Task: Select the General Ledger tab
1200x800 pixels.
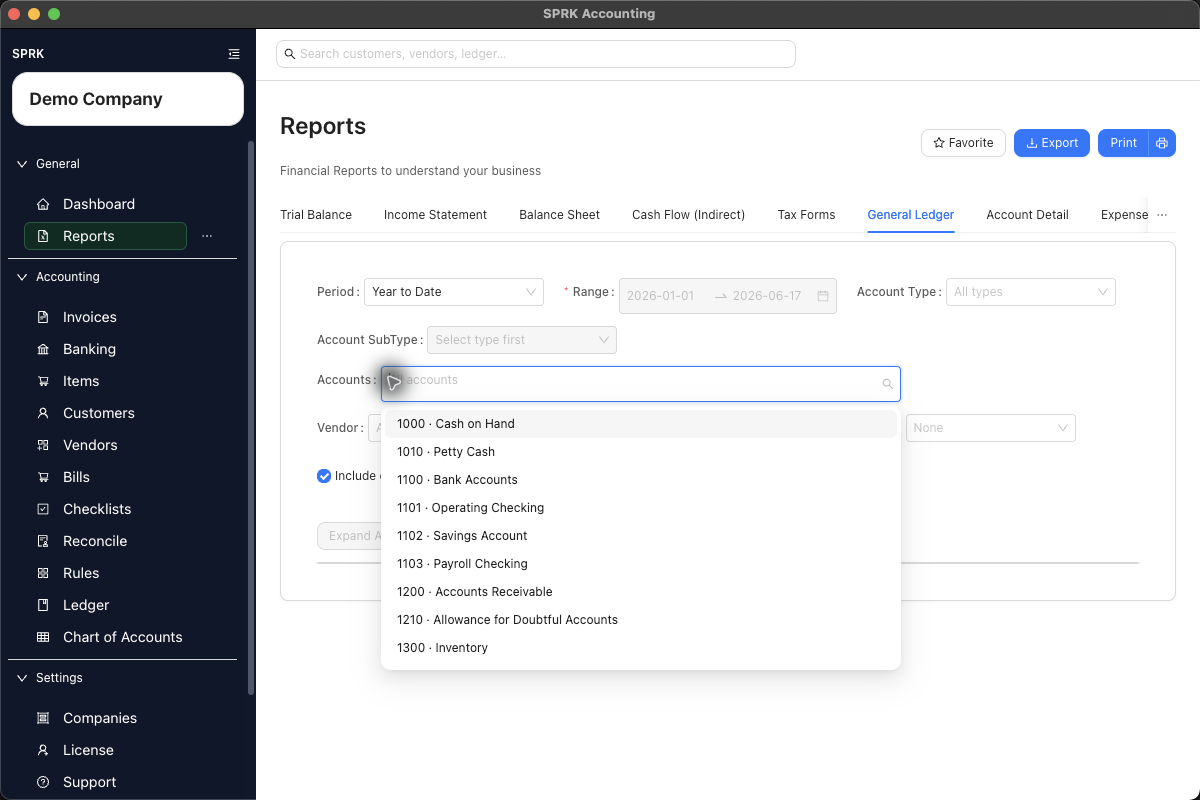Action: [x=911, y=215]
